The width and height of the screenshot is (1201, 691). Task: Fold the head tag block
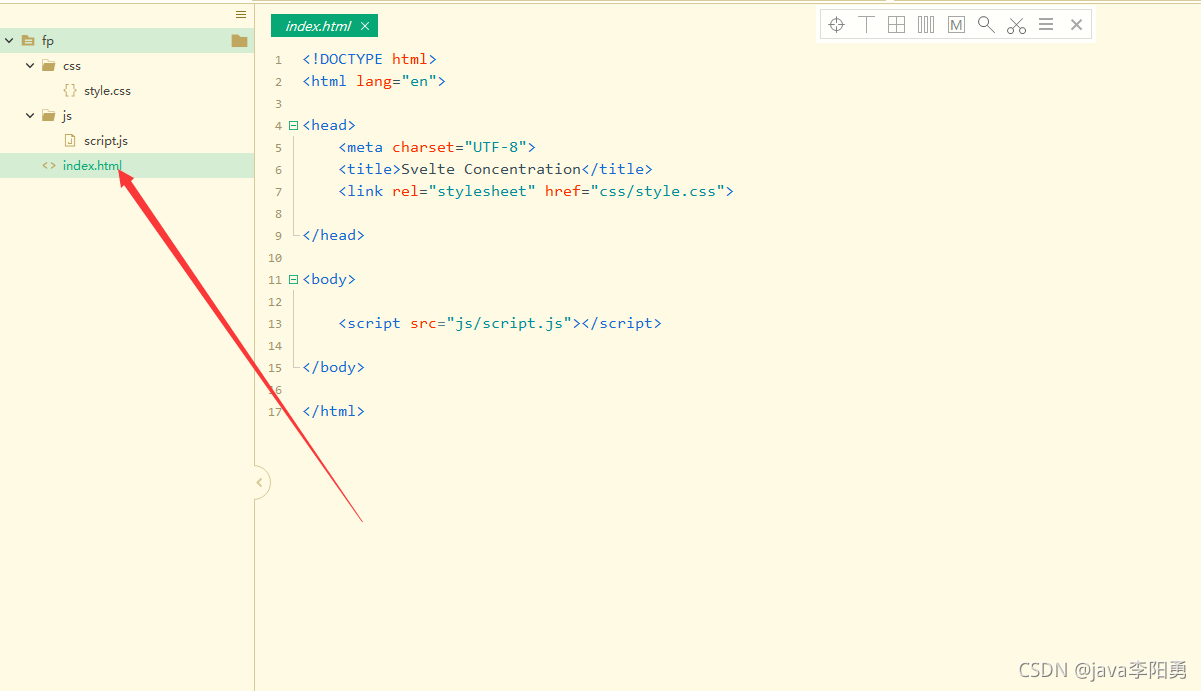(x=293, y=125)
